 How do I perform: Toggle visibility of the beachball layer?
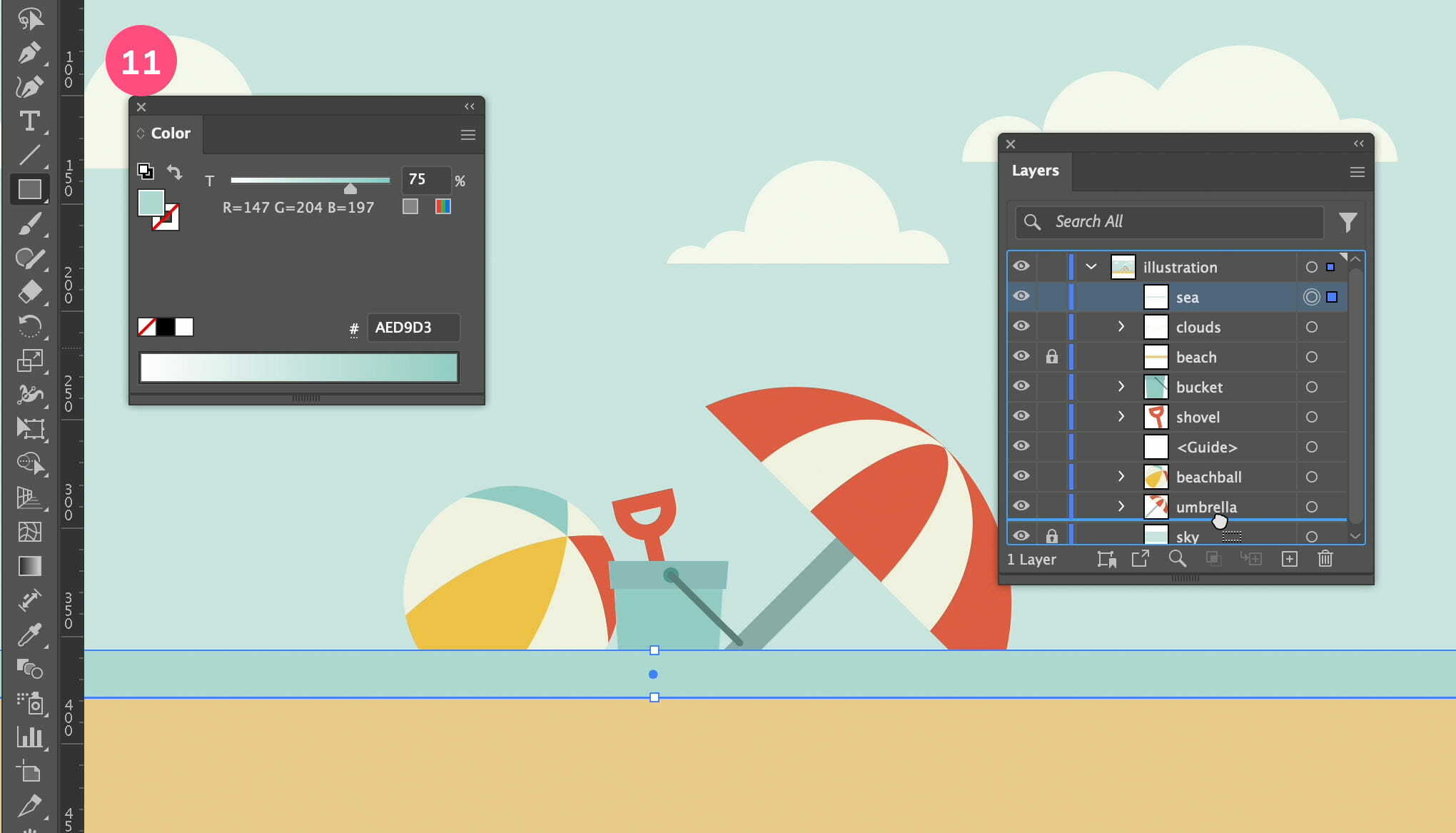[x=1021, y=476]
